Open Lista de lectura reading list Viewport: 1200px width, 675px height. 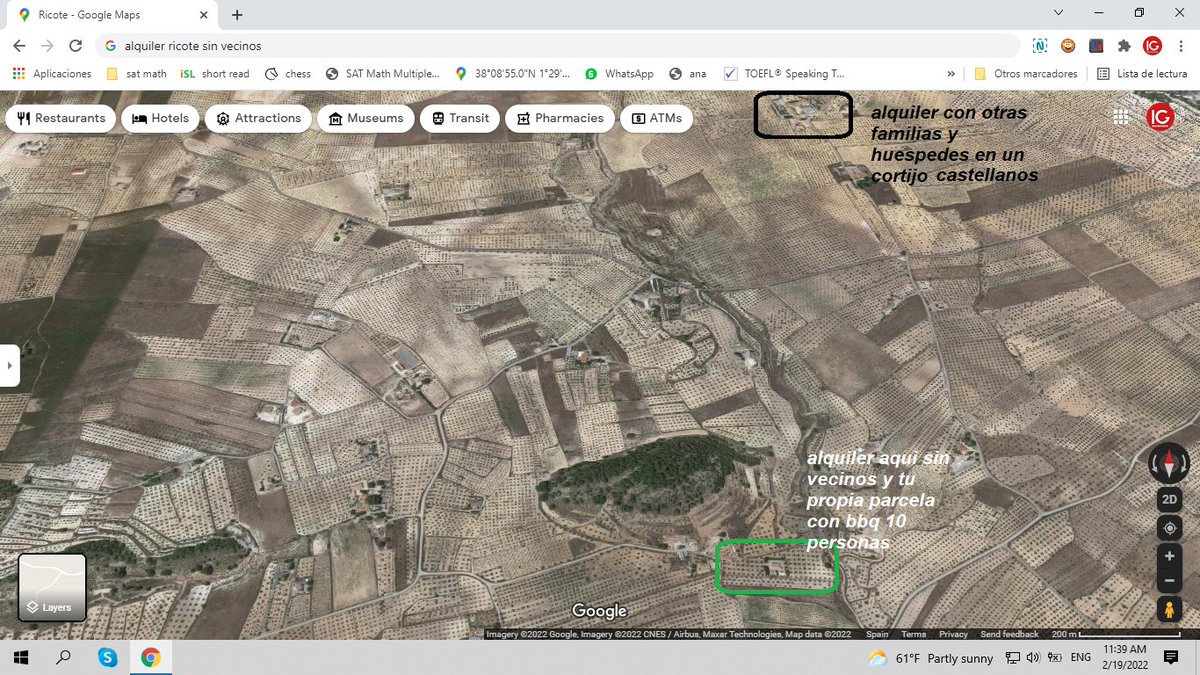pyautogui.click(x=1142, y=73)
